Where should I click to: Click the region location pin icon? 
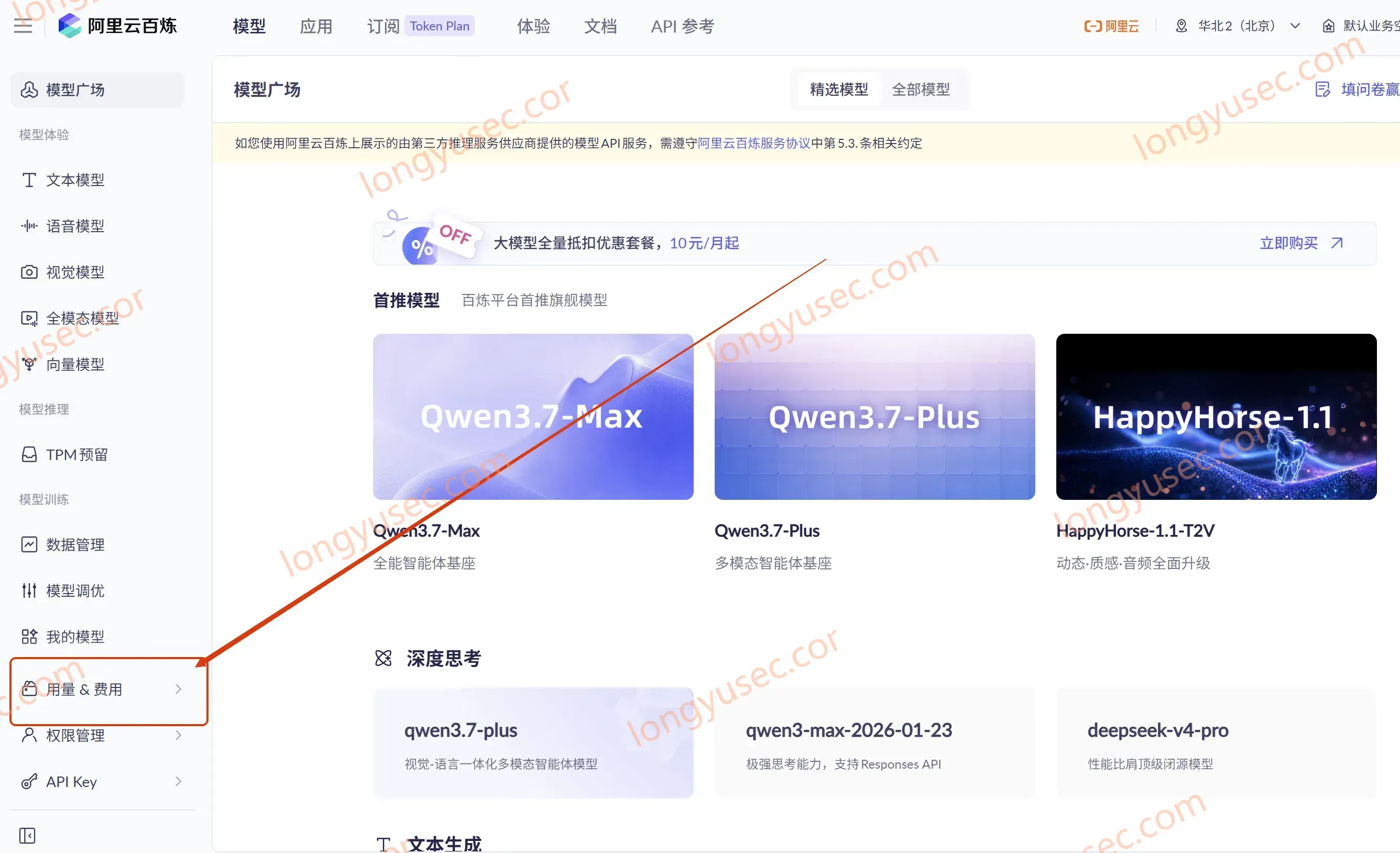[x=1181, y=26]
